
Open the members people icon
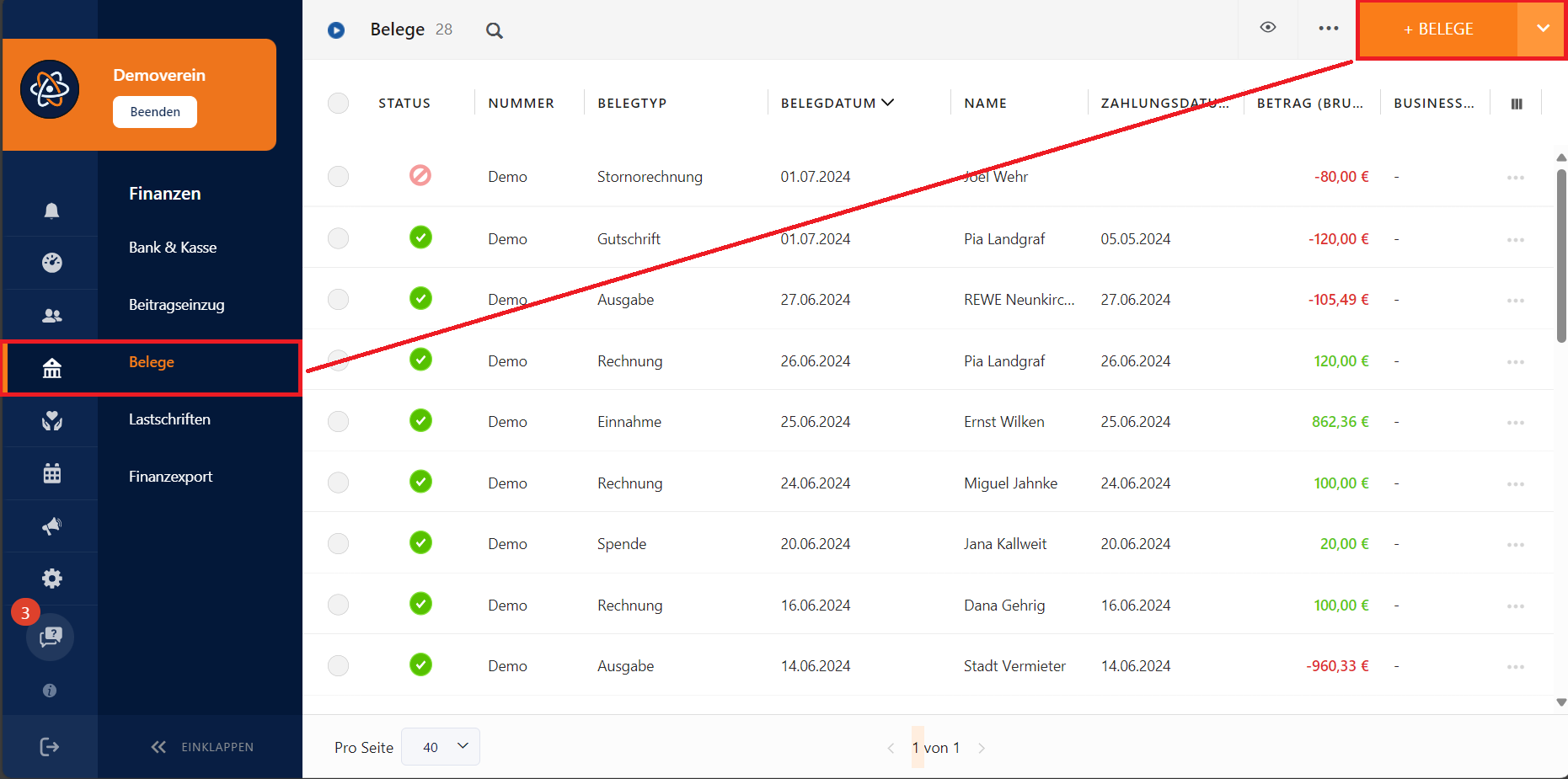tap(51, 316)
